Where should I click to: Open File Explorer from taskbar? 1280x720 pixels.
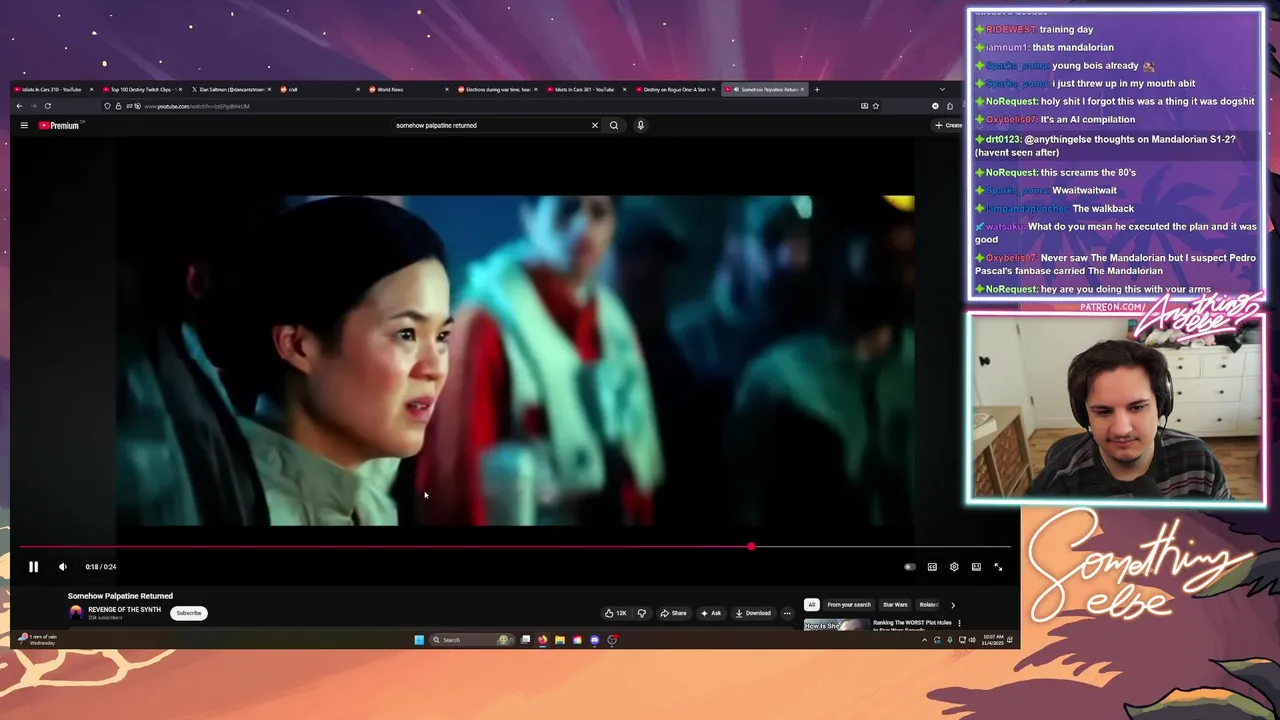tap(560, 640)
